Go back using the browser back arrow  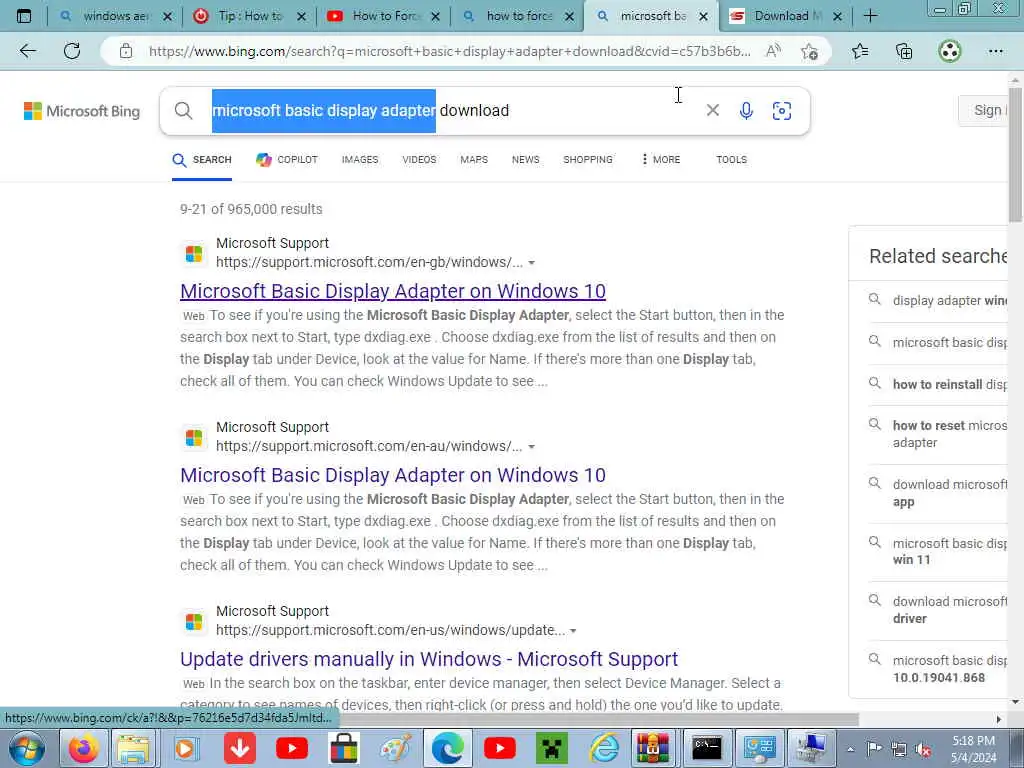(27, 51)
